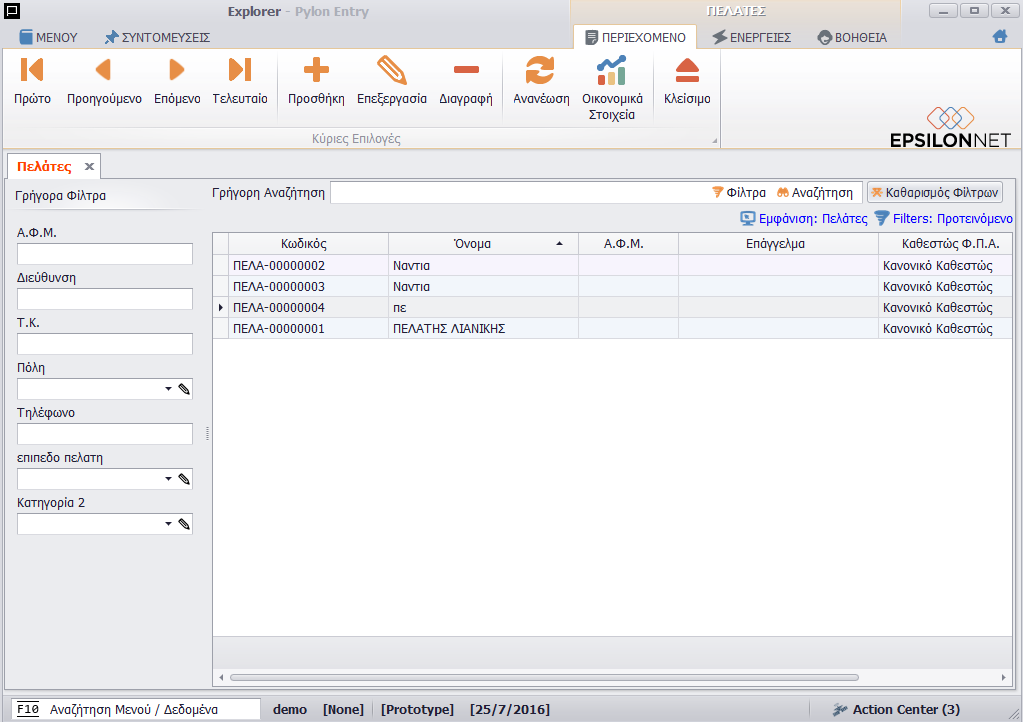The image size is (1023, 722).
Task: Click name cell ΠΕΛΑΤΗΣ ΛΙΑΝΙΚΗΣ
Action: coord(483,328)
